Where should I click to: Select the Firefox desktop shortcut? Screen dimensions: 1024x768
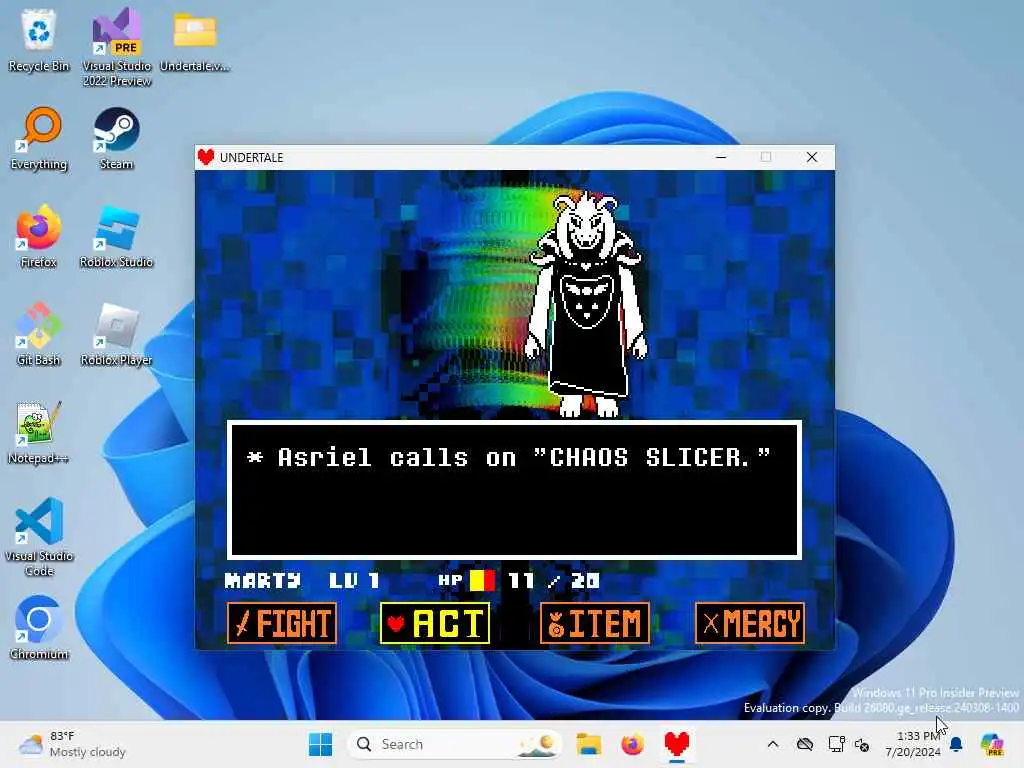point(39,236)
